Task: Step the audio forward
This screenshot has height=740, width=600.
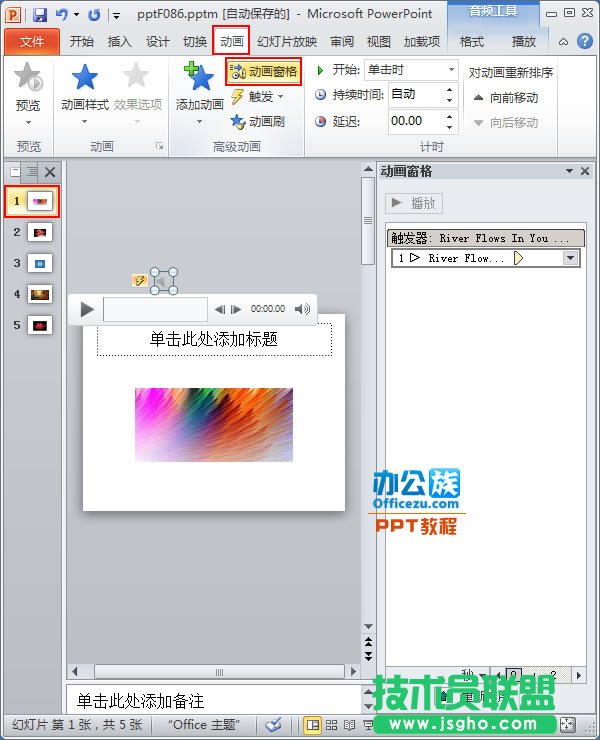Action: (236, 309)
